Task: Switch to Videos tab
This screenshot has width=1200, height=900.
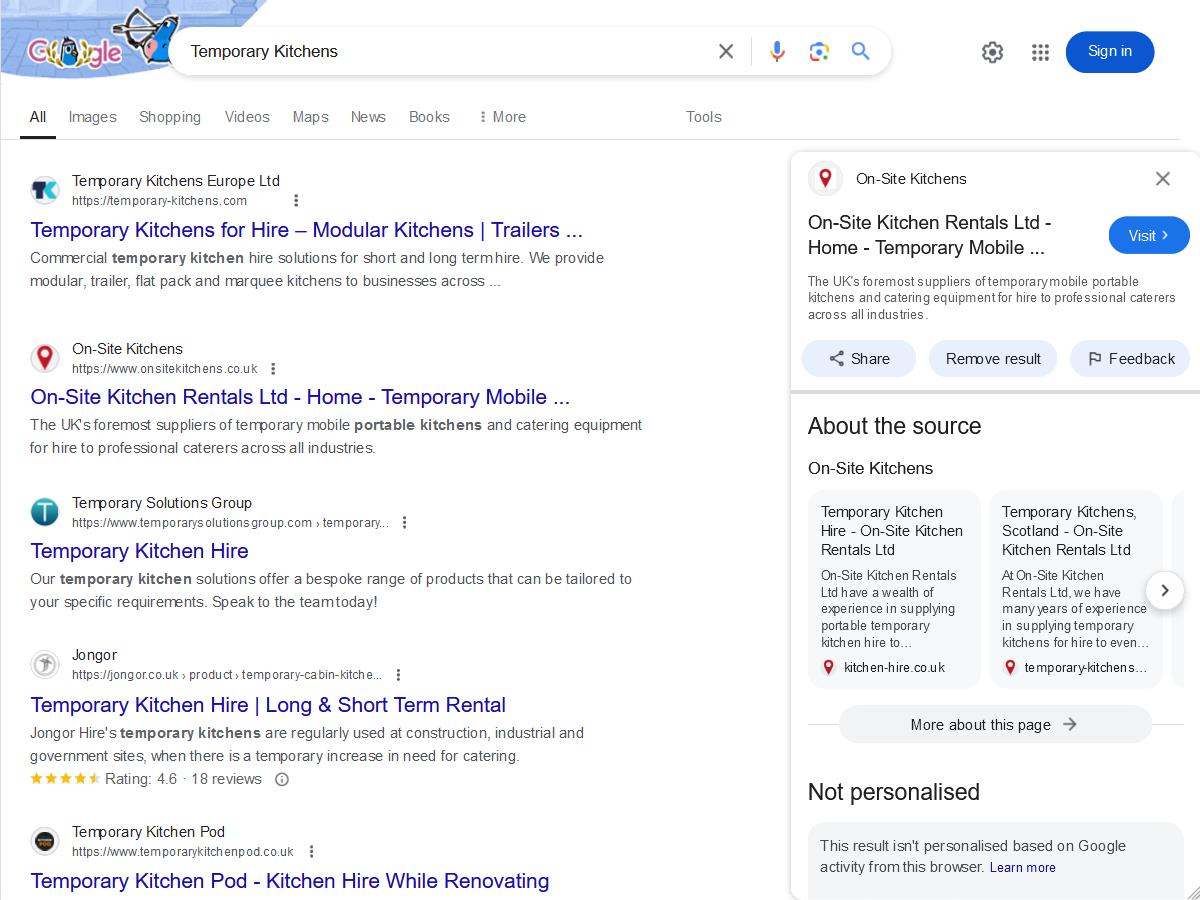Action: [x=247, y=117]
